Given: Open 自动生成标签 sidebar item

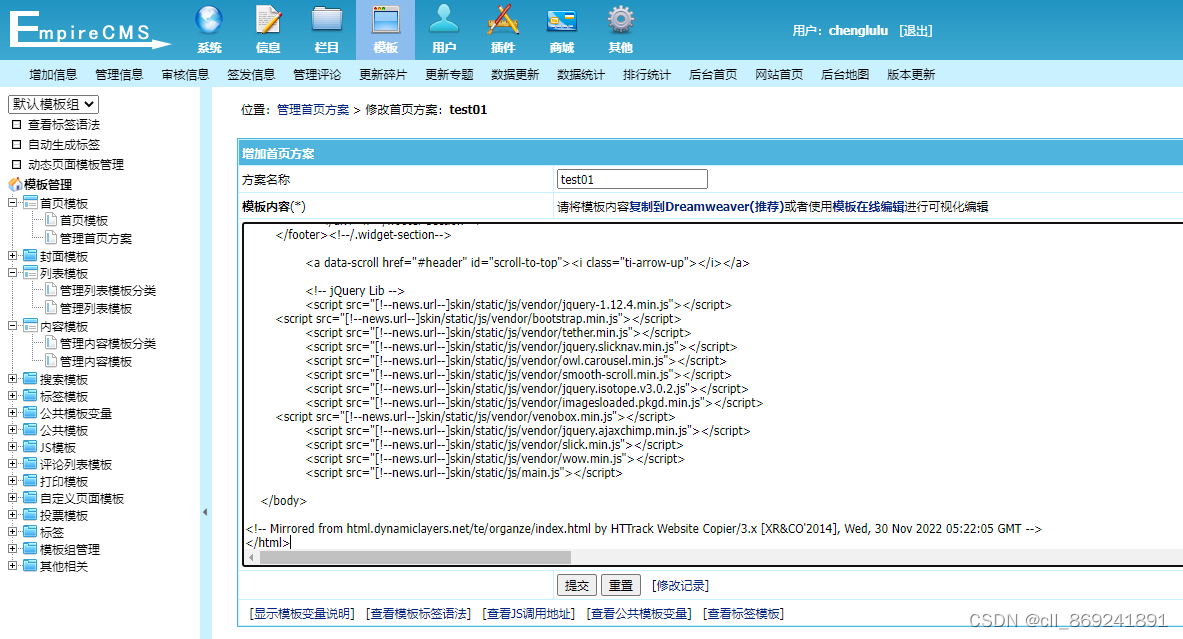Looking at the screenshot, I should coord(63,145).
